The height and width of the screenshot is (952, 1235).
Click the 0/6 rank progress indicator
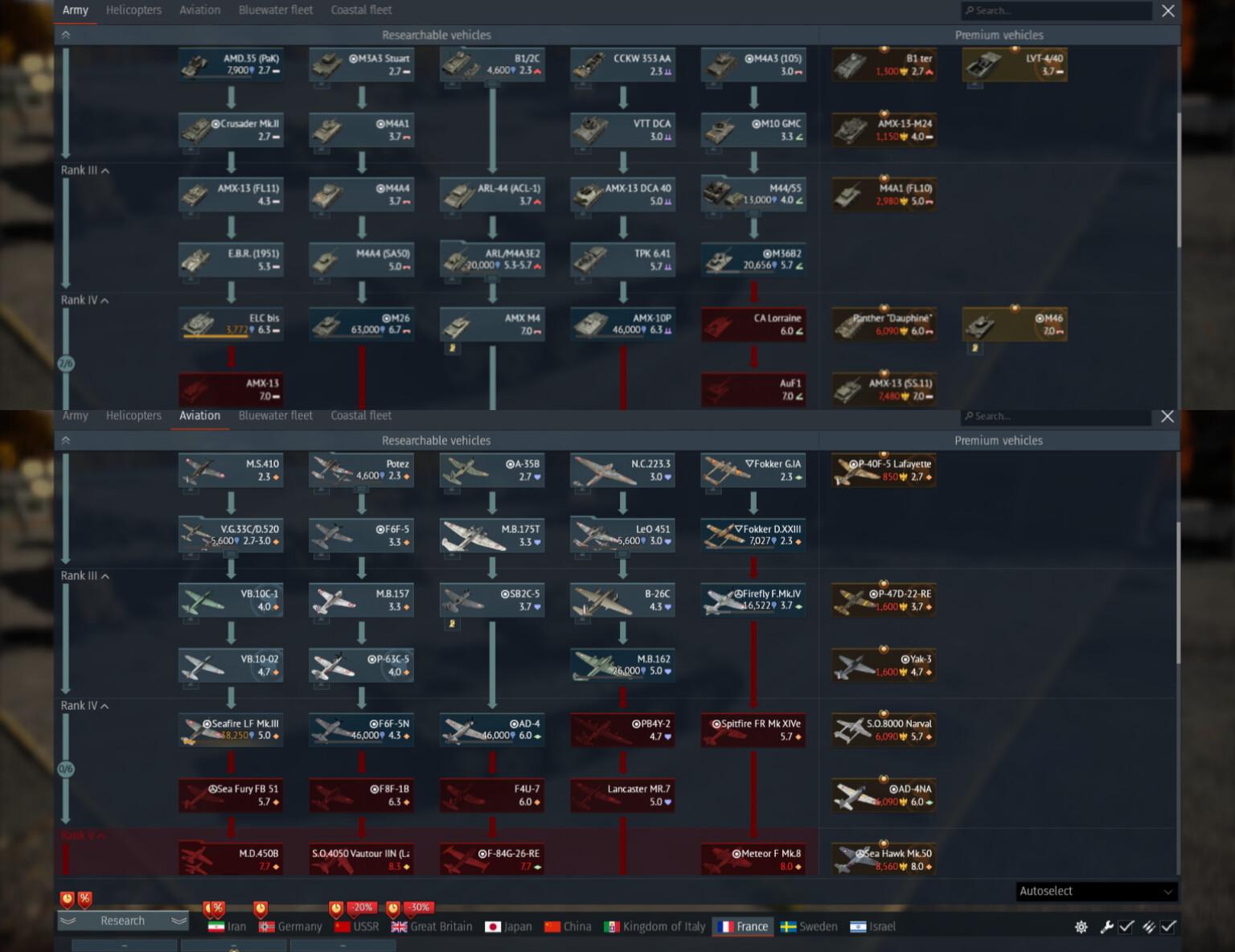tap(66, 769)
